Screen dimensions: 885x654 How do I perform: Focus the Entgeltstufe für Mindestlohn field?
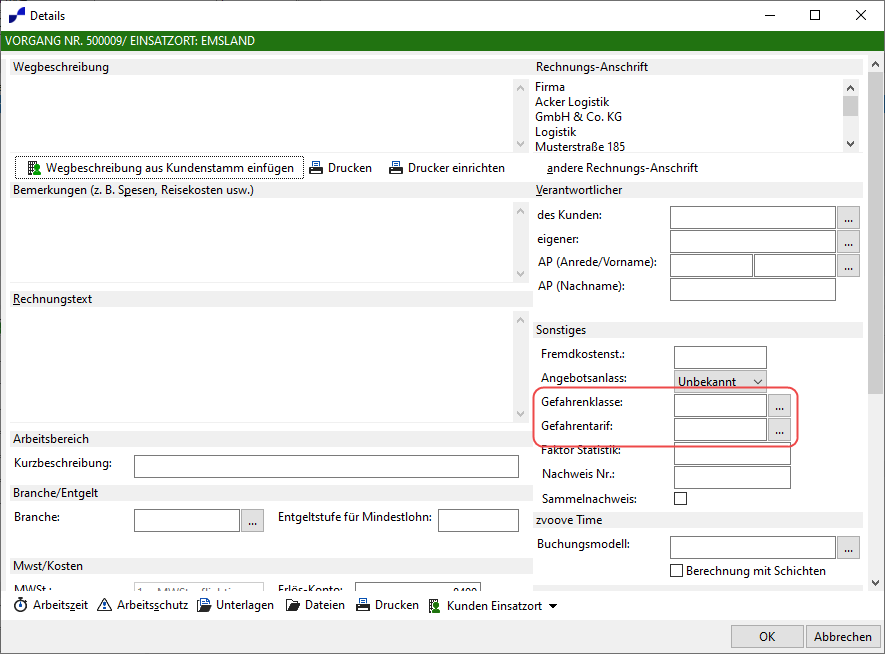(478, 520)
